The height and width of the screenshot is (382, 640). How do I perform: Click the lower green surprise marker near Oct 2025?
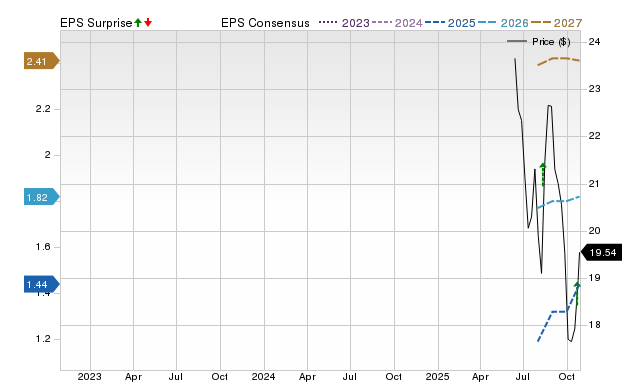tap(577, 293)
